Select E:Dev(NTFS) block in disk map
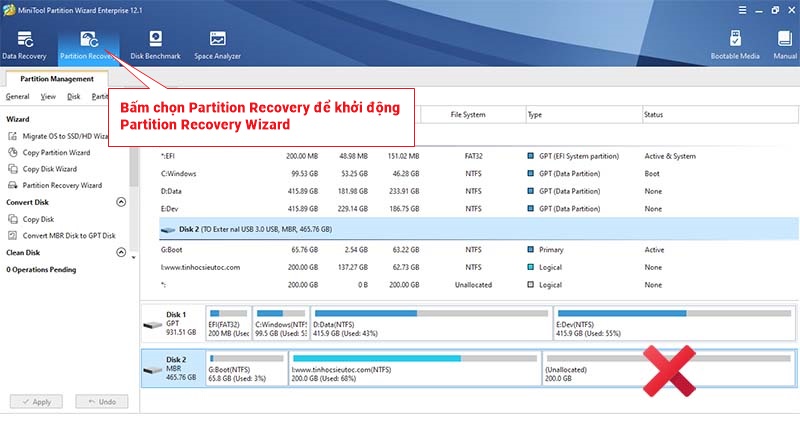800x426 pixels. click(674, 323)
